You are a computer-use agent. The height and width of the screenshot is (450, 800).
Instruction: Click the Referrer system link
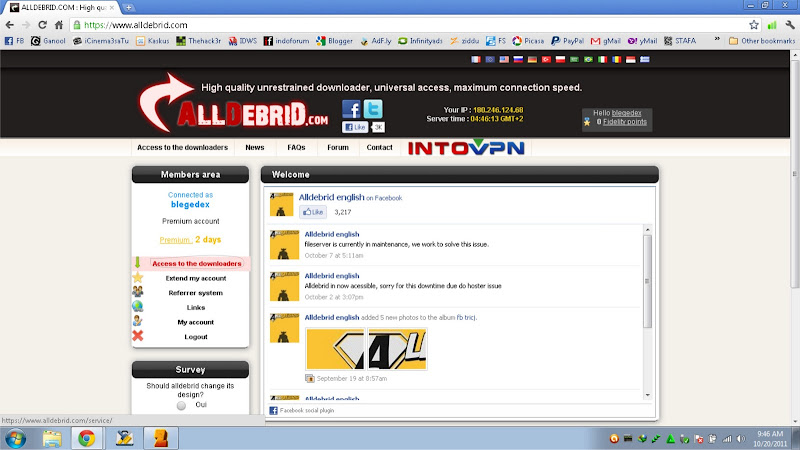pyautogui.click(x=196, y=293)
